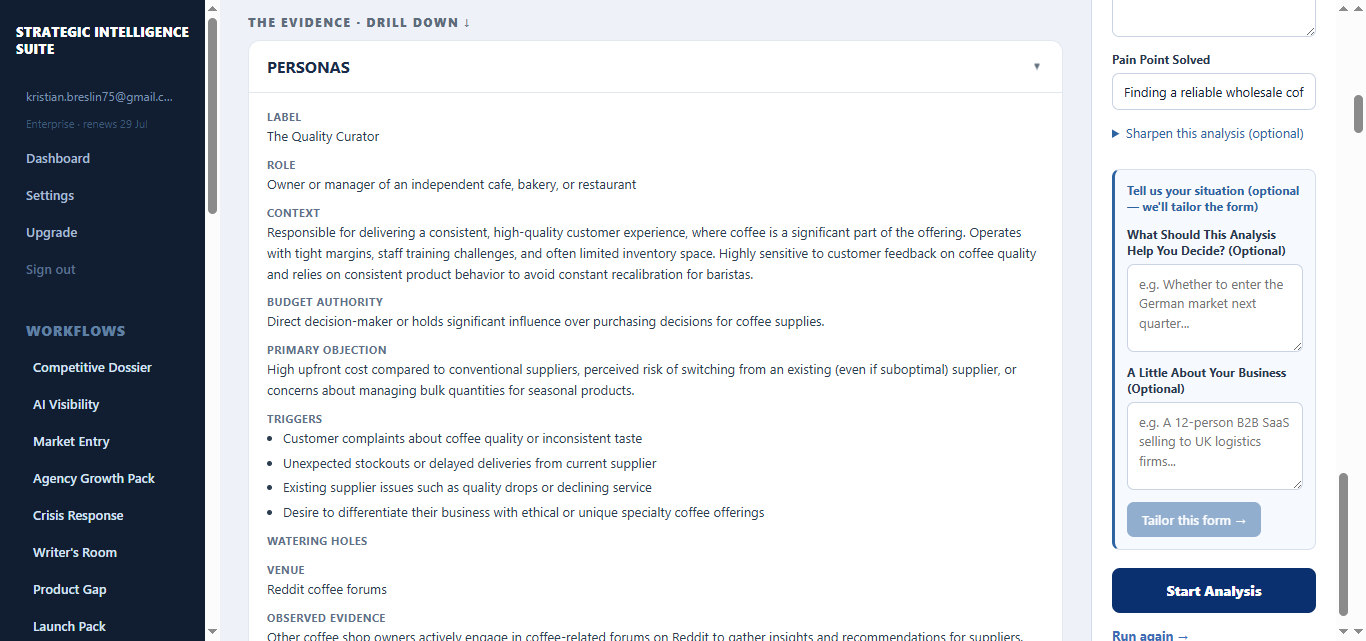Focus the Pain Point Solved field

pos(1213,92)
